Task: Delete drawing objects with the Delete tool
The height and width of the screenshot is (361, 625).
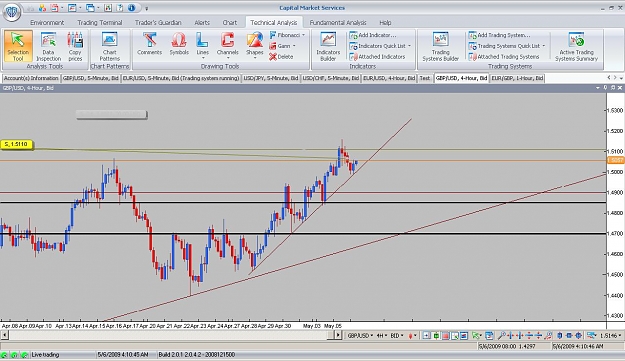Action: pos(281,57)
